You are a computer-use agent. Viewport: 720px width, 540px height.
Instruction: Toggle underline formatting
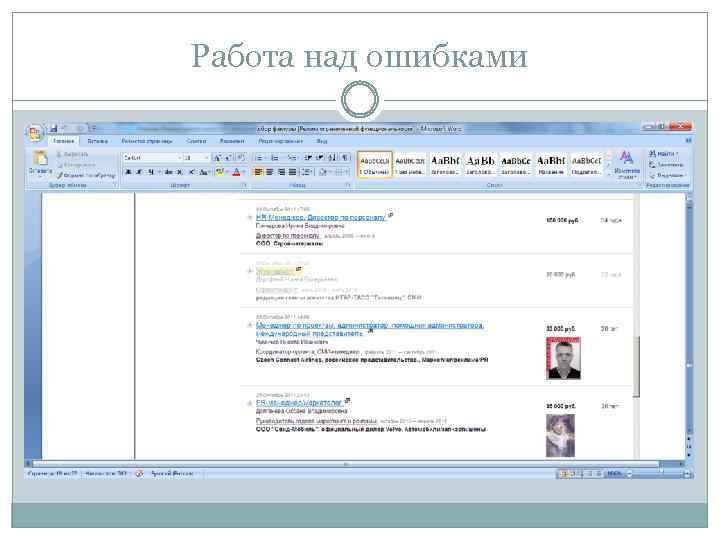[x=150, y=172]
